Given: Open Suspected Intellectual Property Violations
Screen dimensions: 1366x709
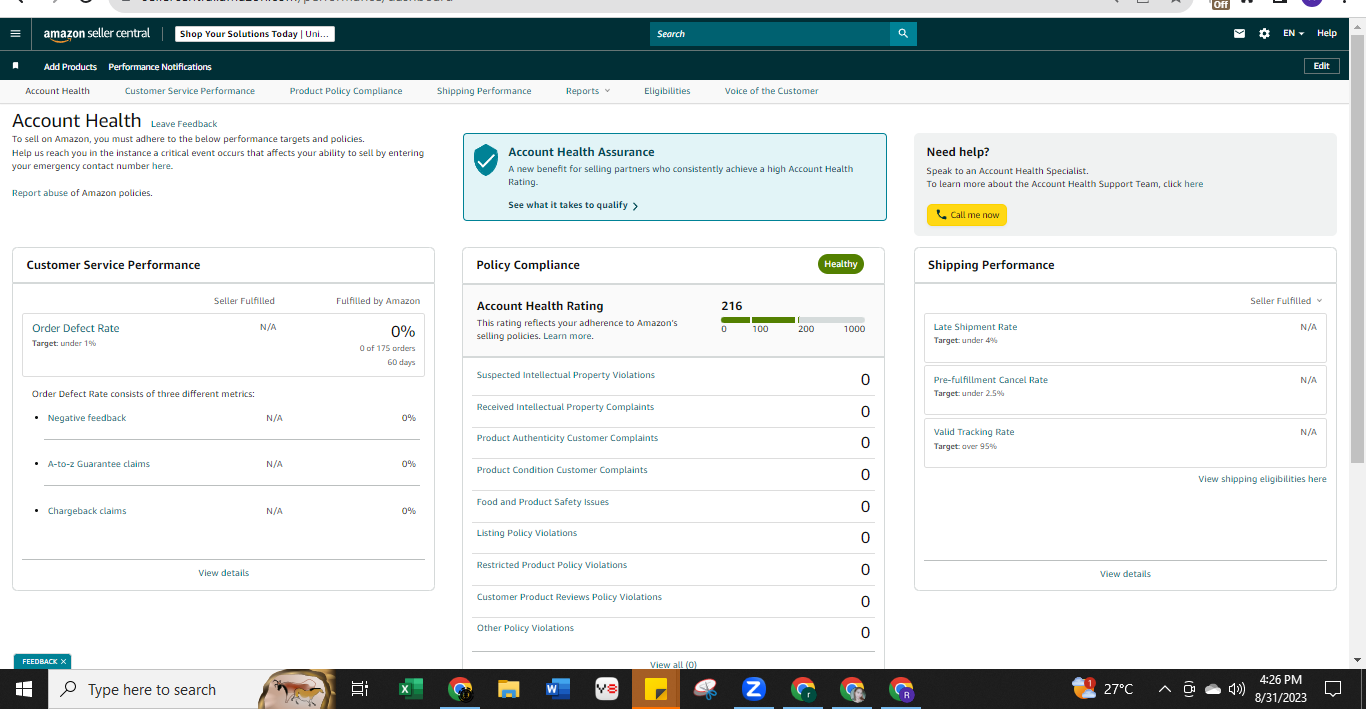Looking at the screenshot, I should [566, 375].
